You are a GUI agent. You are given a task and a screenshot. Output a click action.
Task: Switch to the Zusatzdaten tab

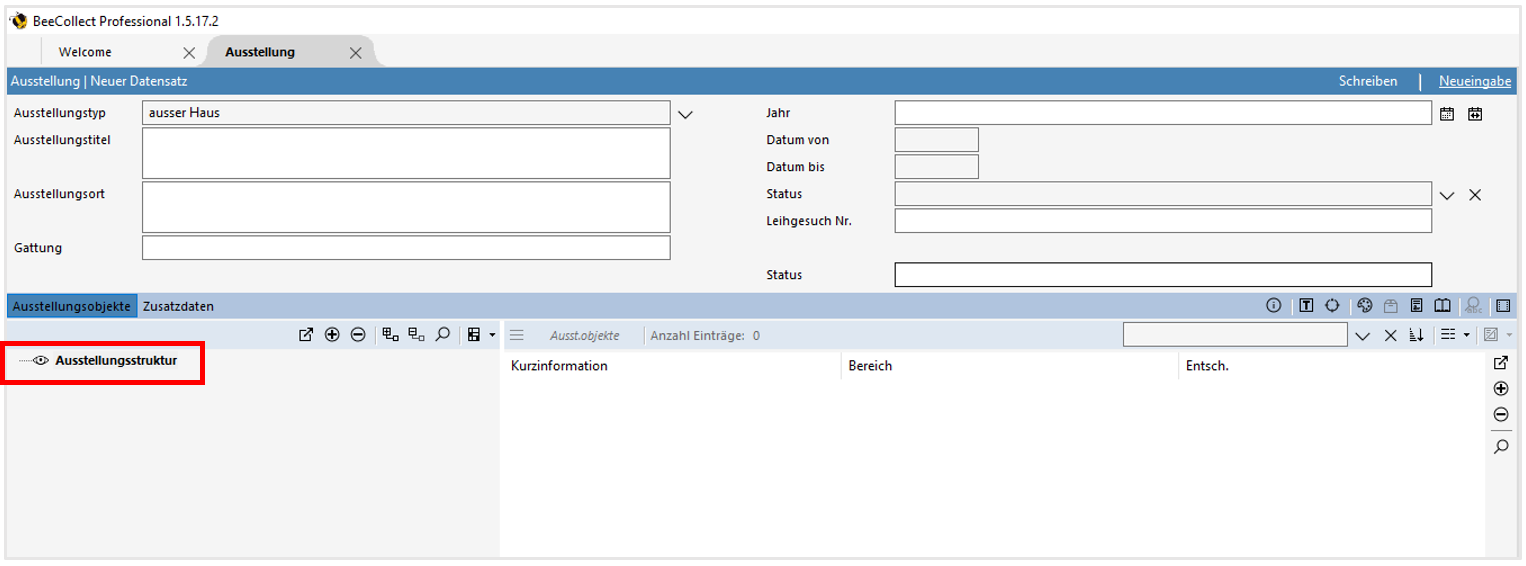tap(178, 306)
